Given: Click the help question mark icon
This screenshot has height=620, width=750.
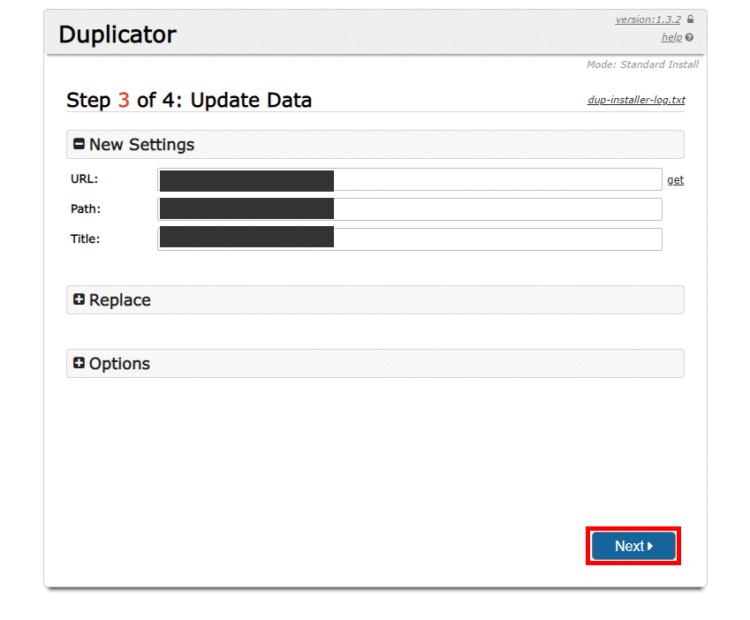Looking at the screenshot, I should click(x=690, y=38).
